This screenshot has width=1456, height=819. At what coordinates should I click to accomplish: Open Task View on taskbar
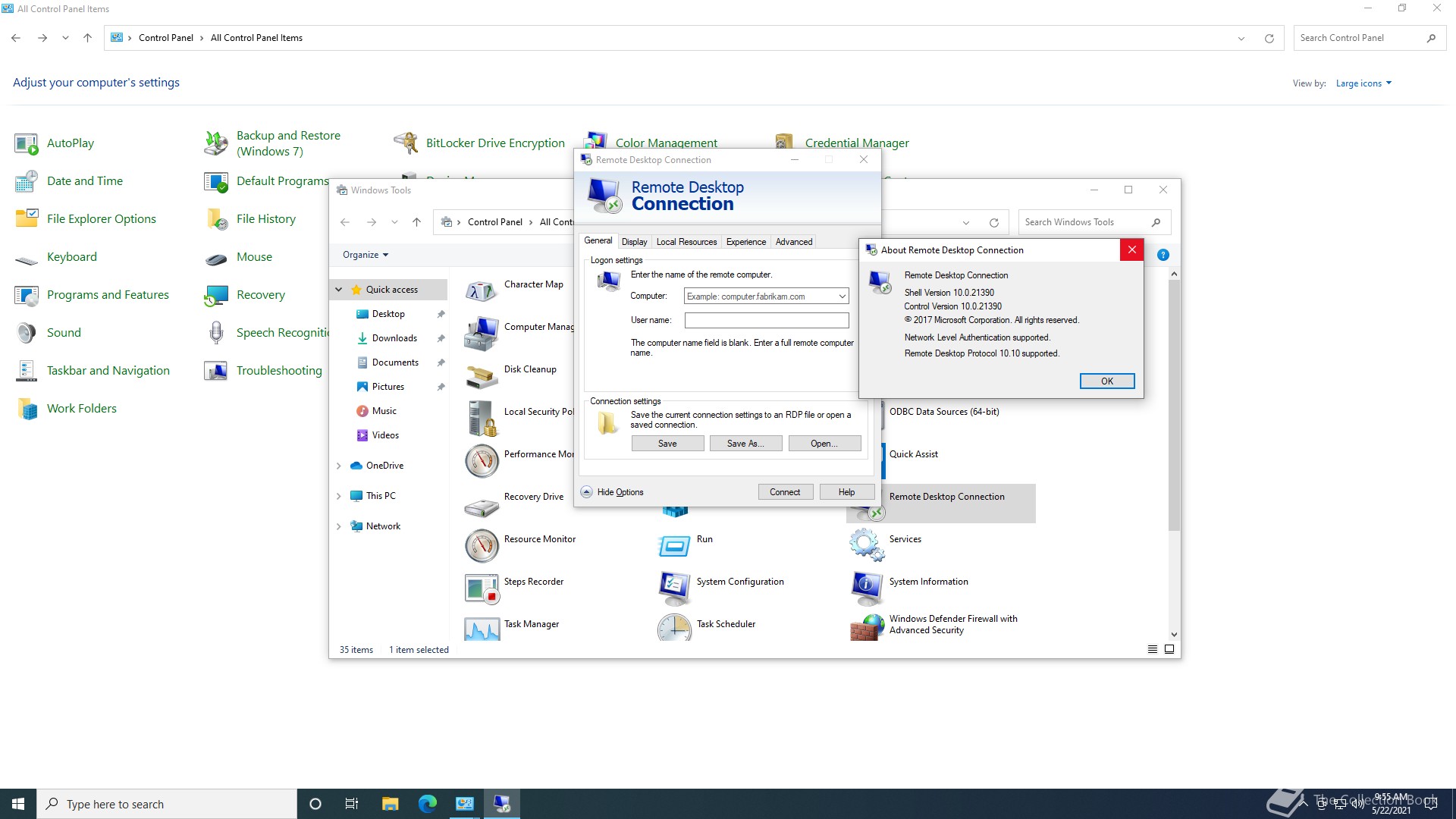(352, 804)
